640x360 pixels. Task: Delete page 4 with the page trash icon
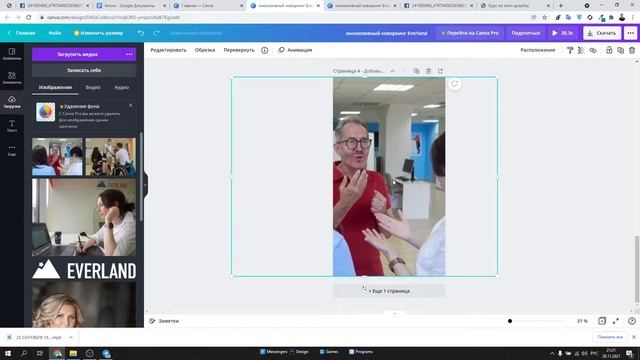pos(428,71)
